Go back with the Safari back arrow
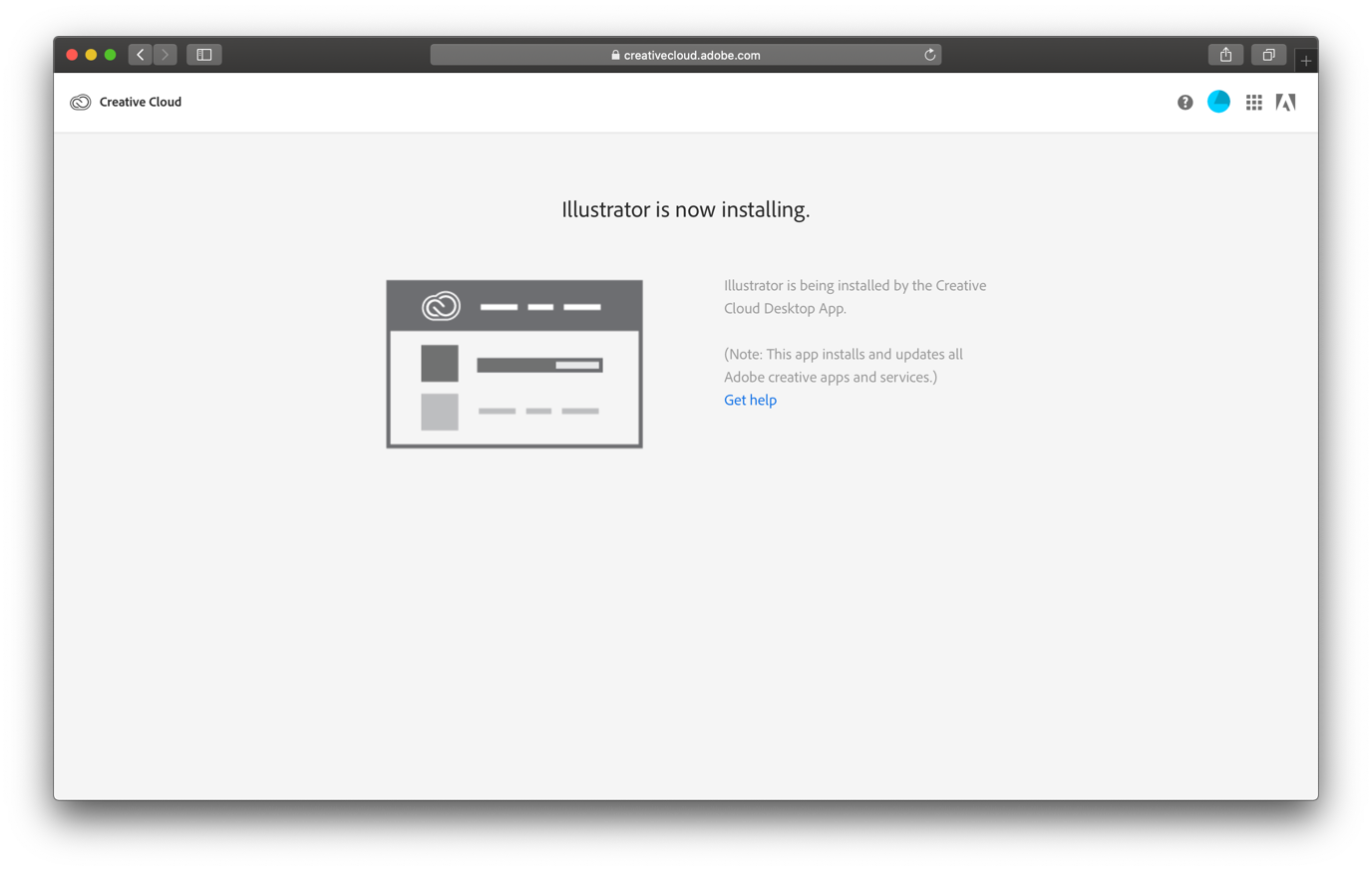 coord(141,55)
